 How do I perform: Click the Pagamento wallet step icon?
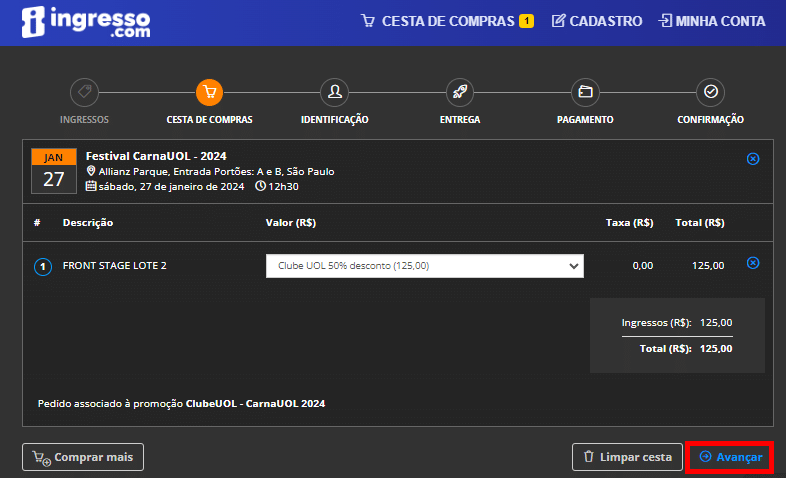(x=585, y=92)
